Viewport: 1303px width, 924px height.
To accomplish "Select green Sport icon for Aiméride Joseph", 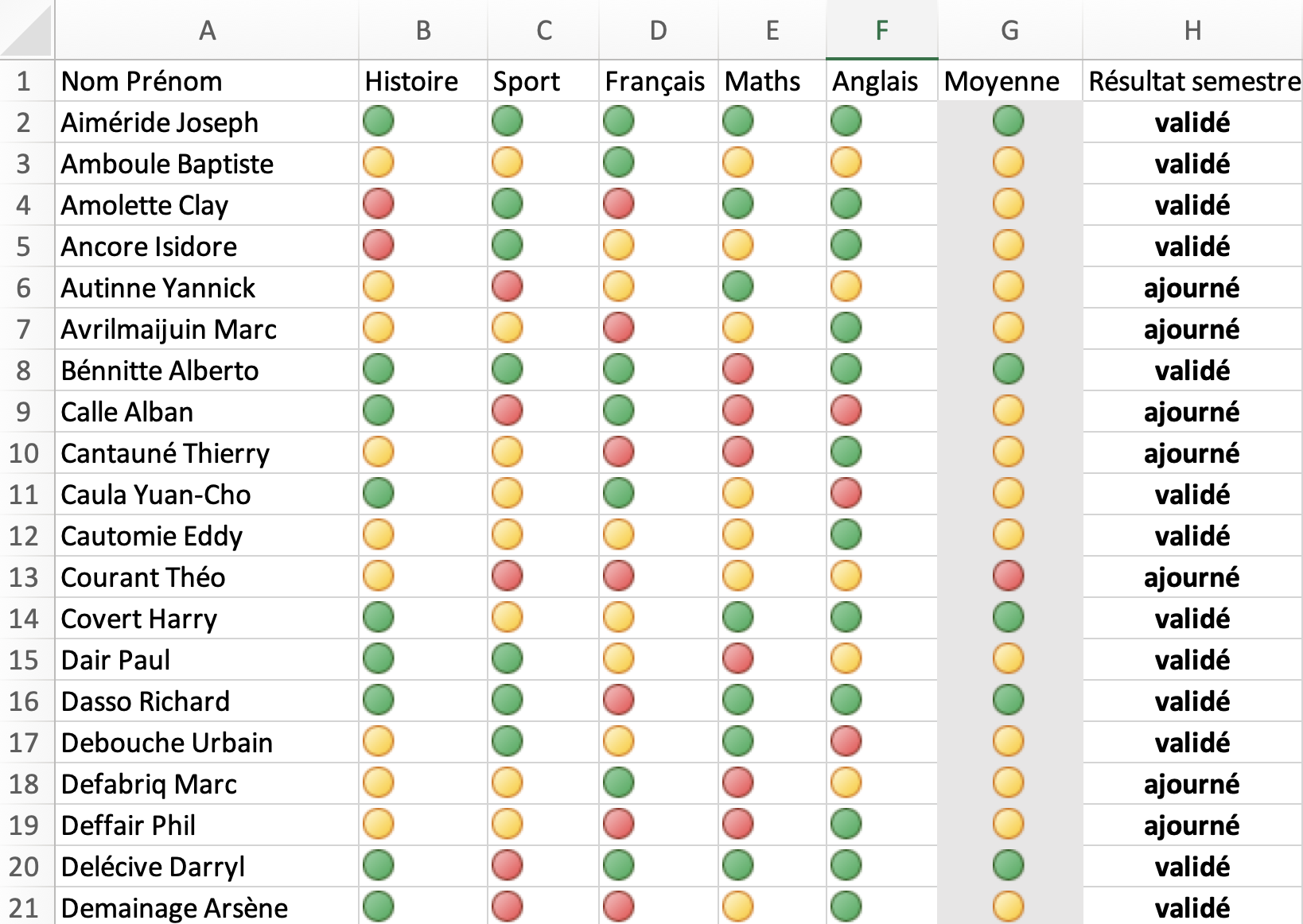I will (x=508, y=121).
